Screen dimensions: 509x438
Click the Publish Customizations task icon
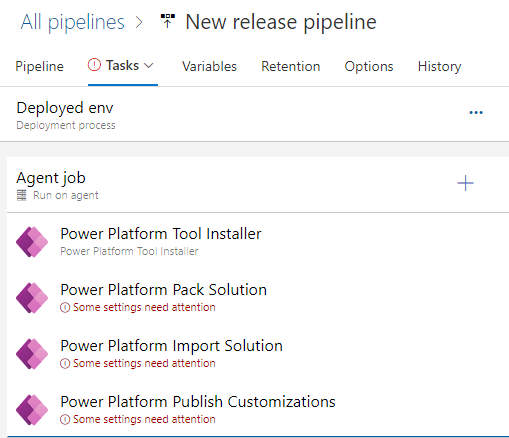32,410
